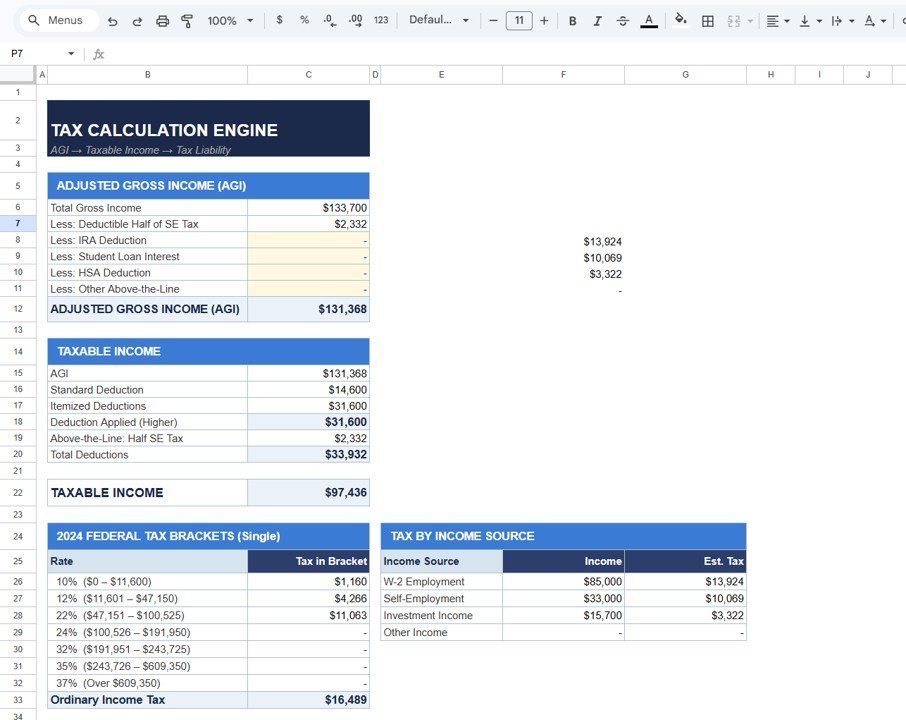The width and height of the screenshot is (906, 720).
Task: Format selection as currency
Action: coord(279,19)
